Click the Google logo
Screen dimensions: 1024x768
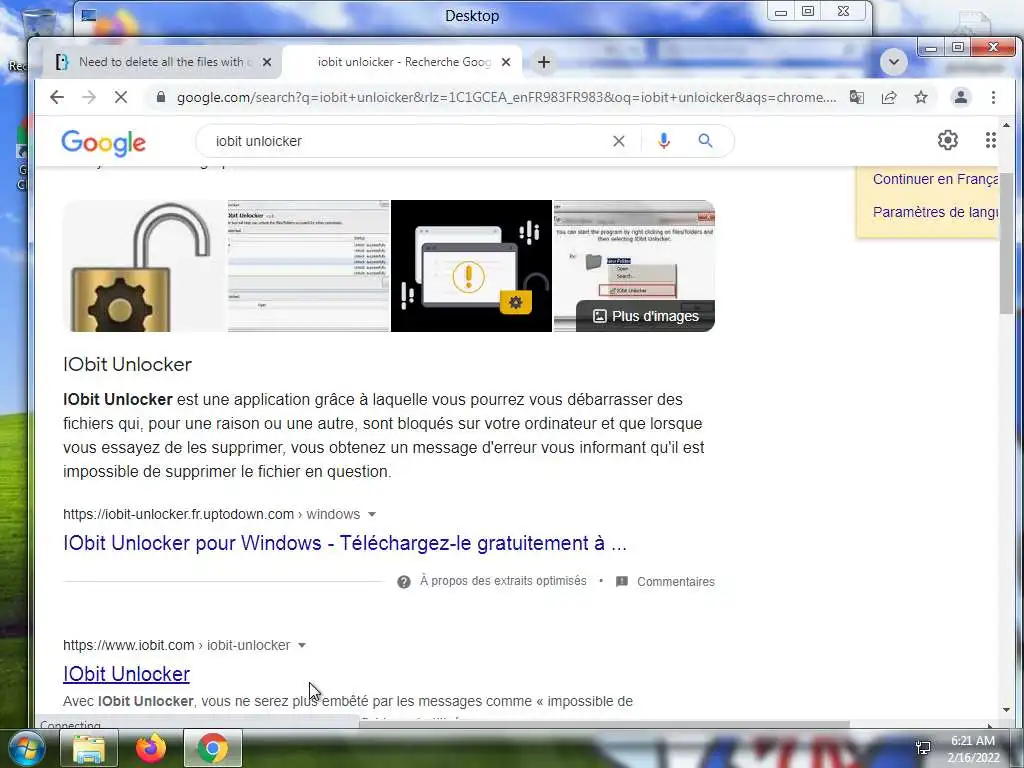pyautogui.click(x=103, y=142)
